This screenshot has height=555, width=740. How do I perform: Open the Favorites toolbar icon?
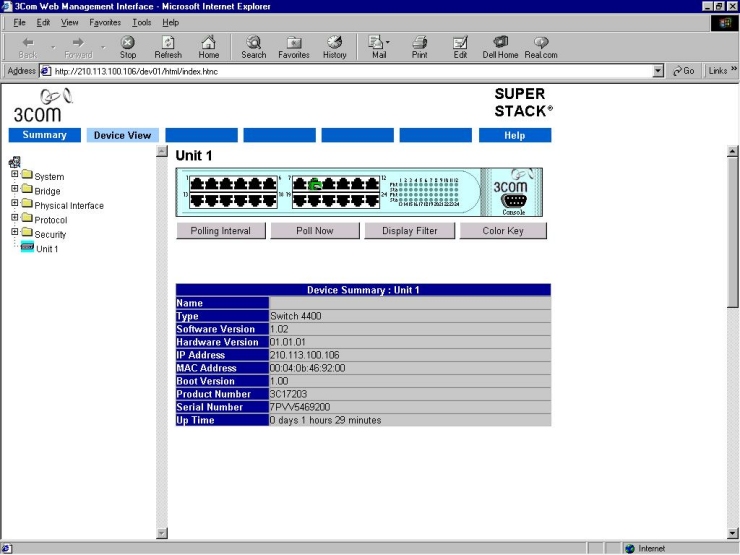click(x=294, y=43)
